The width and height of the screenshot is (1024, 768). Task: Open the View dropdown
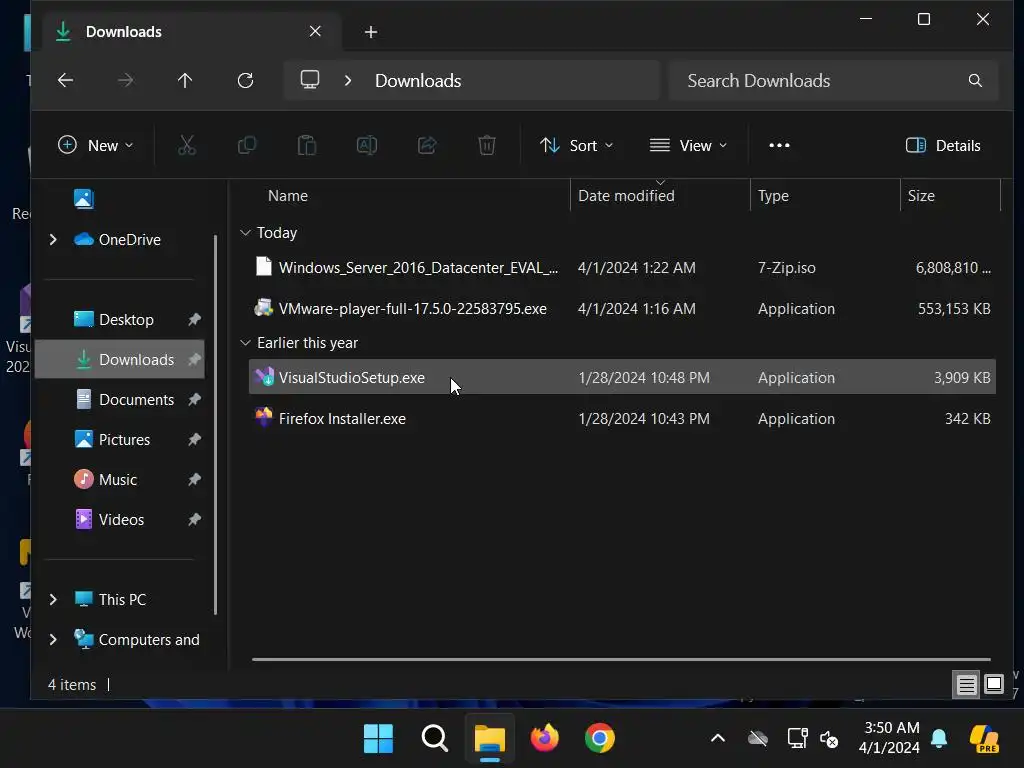pyautogui.click(x=688, y=145)
